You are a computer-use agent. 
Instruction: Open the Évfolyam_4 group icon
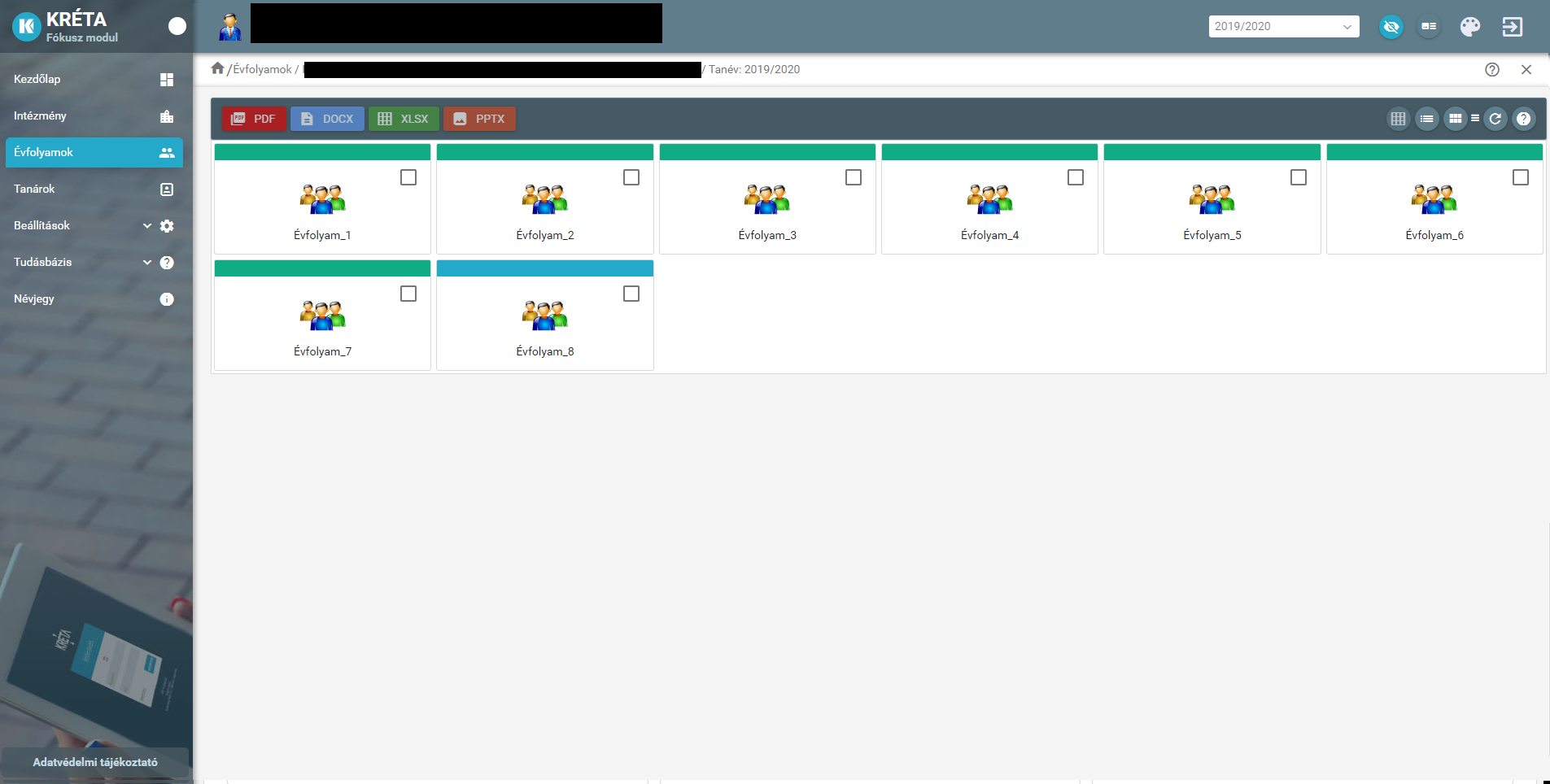pyautogui.click(x=990, y=199)
